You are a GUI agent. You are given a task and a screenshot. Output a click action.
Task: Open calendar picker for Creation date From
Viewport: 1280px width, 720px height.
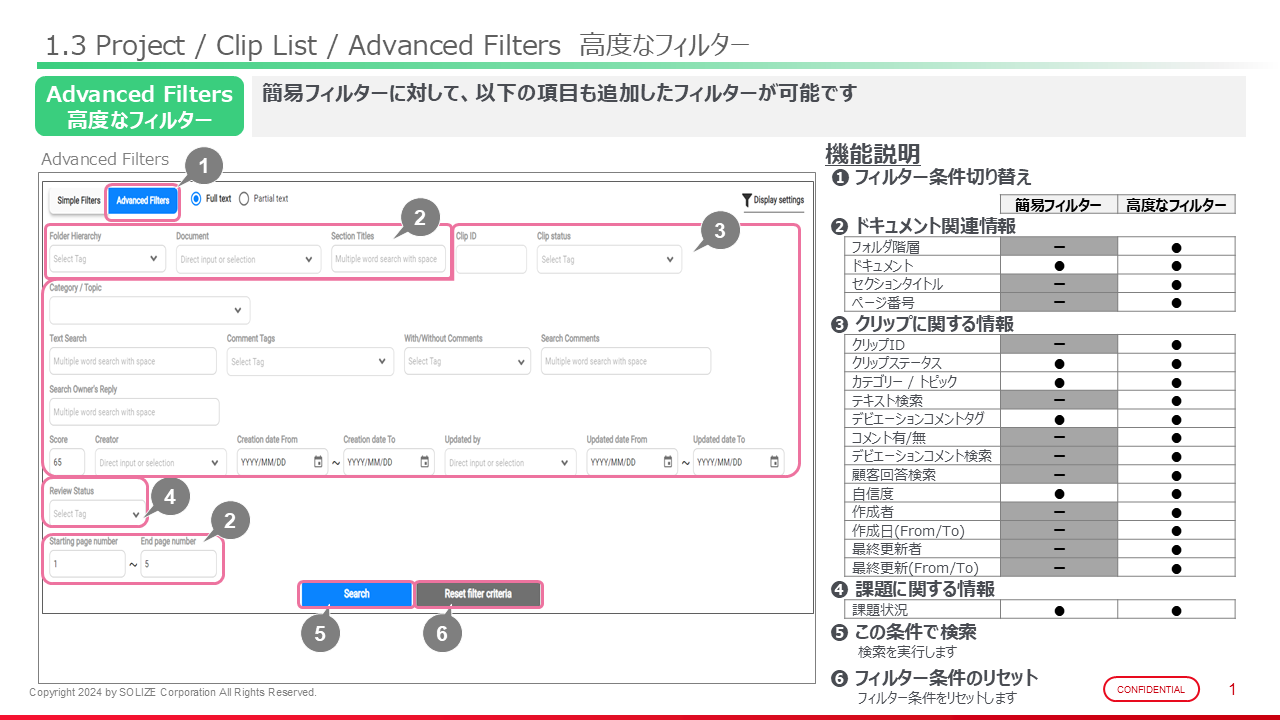(x=318, y=462)
